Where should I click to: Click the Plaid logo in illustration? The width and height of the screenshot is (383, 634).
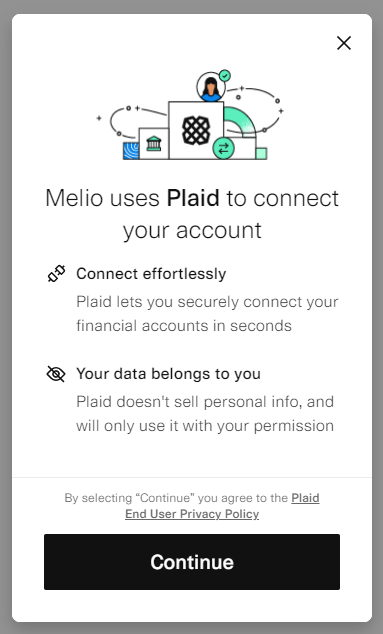click(196, 130)
